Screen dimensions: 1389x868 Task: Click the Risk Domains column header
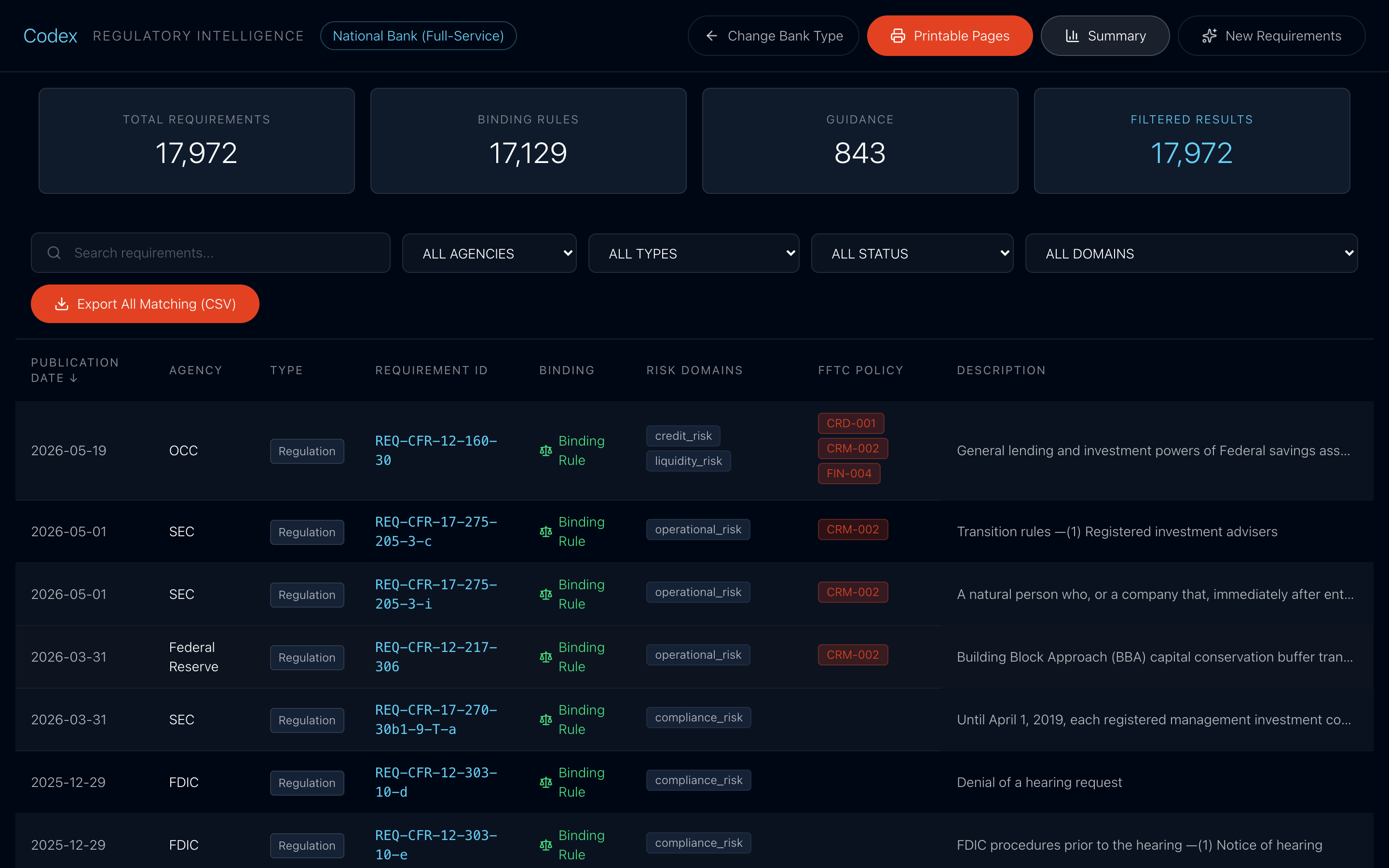(694, 370)
